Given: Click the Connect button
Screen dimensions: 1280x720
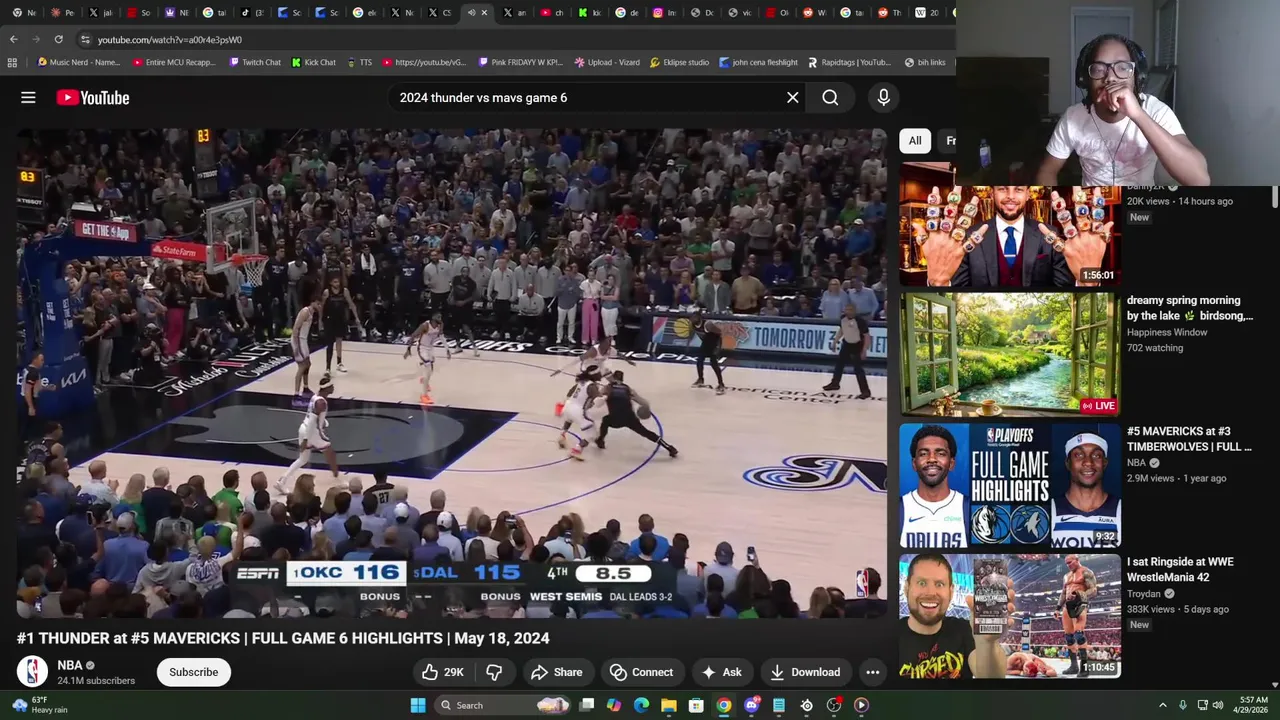Looking at the screenshot, I should (x=641, y=672).
